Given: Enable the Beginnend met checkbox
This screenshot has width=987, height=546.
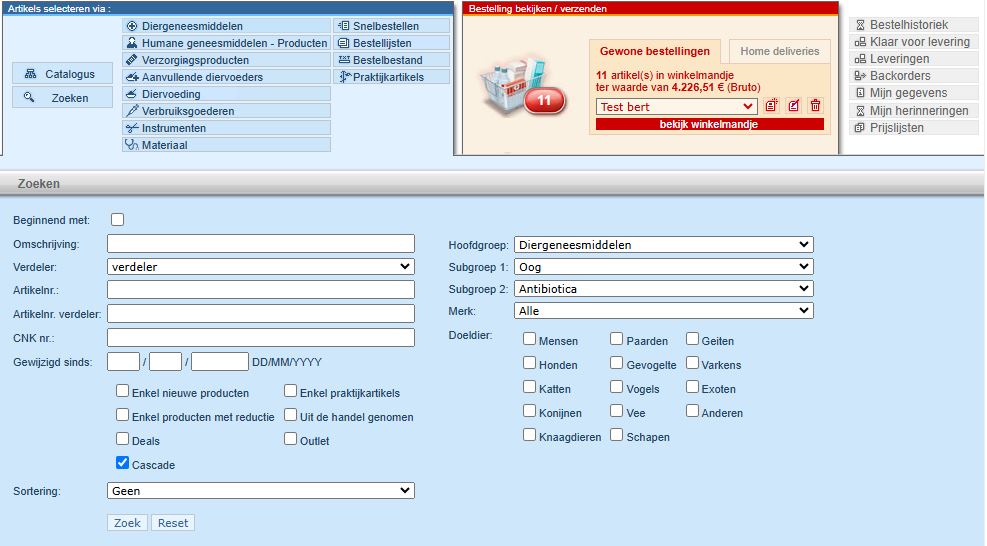Looking at the screenshot, I should pos(117,219).
